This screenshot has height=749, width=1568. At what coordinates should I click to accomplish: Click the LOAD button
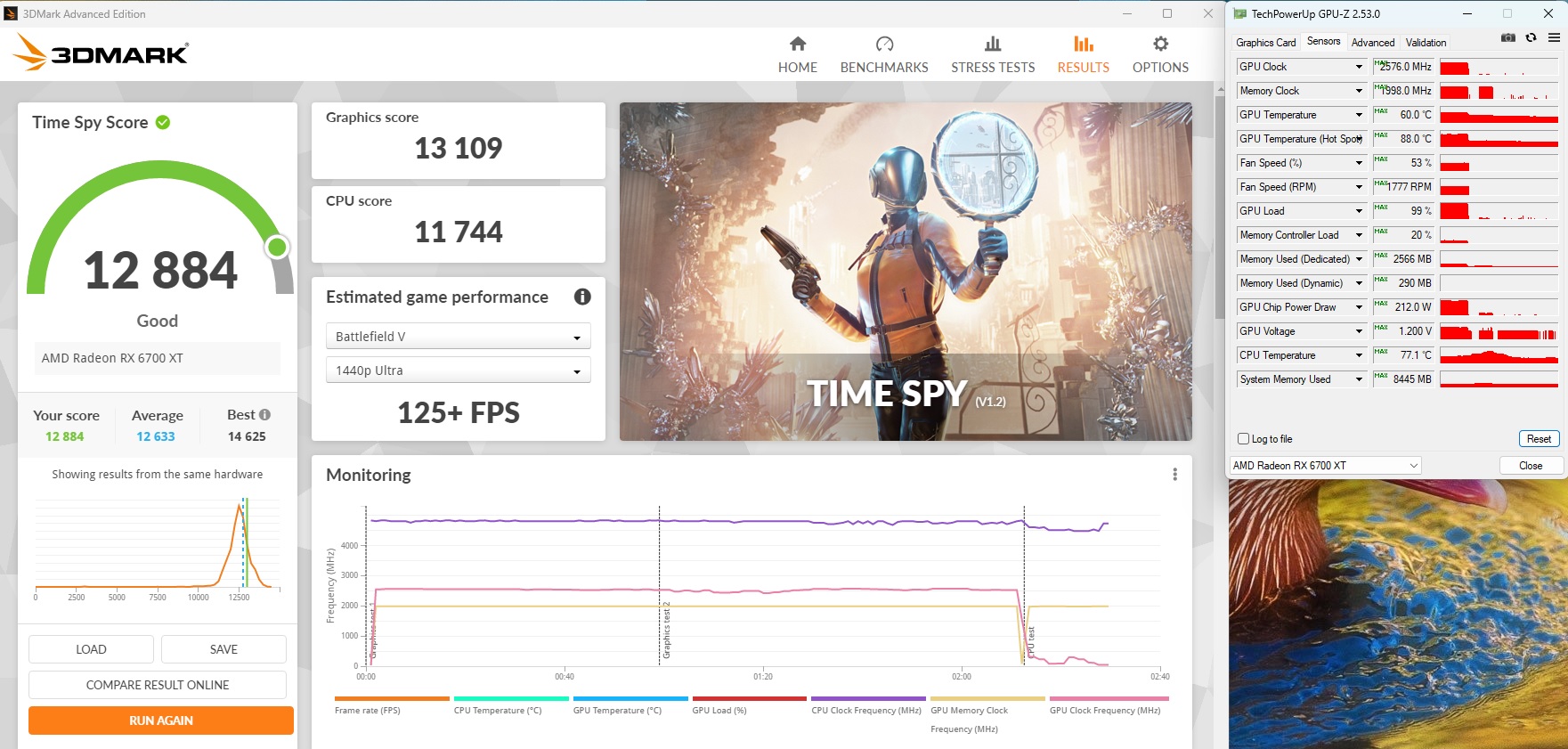(91, 649)
